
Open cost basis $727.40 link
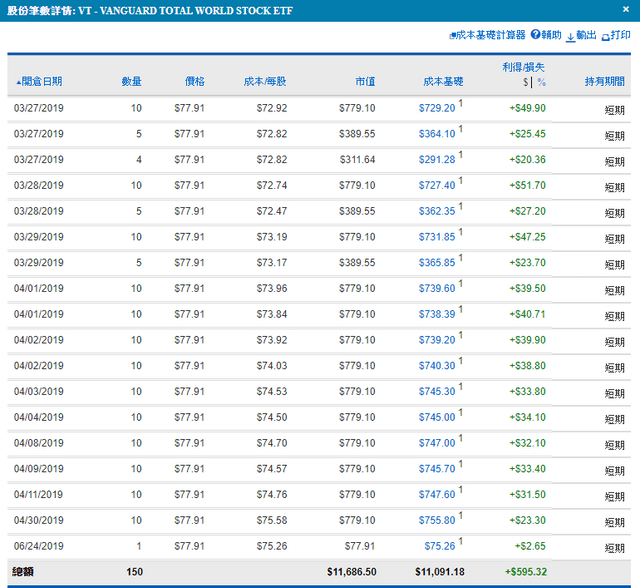click(437, 185)
